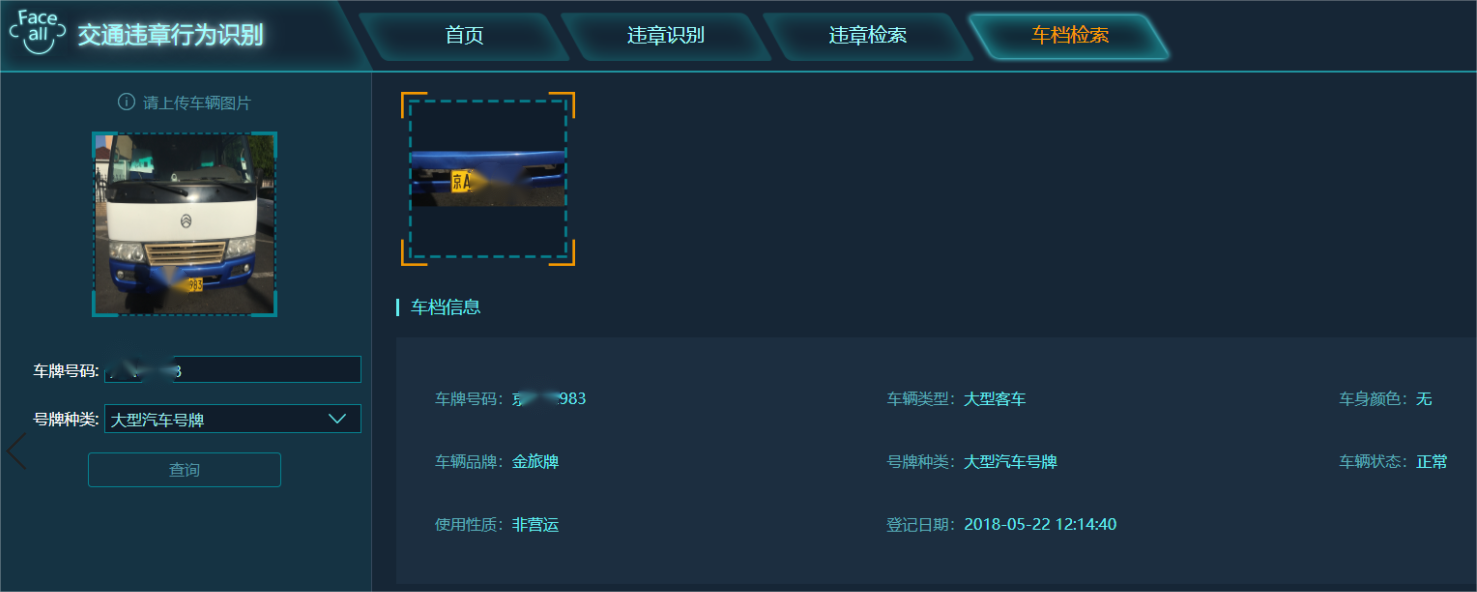The height and width of the screenshot is (592, 1477).
Task: Open the 违章识别 tab
Action: (666, 35)
